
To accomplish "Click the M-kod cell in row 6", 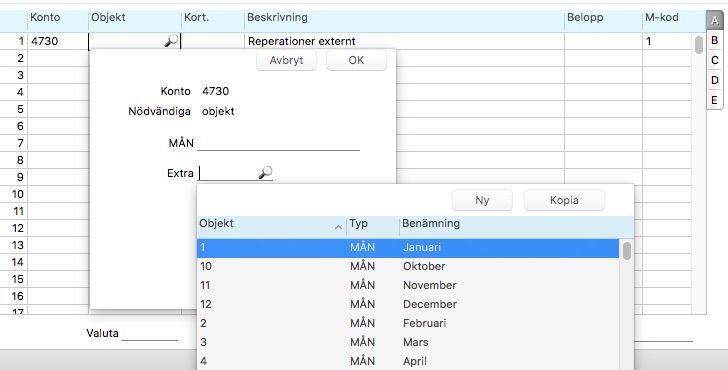I will (667, 126).
